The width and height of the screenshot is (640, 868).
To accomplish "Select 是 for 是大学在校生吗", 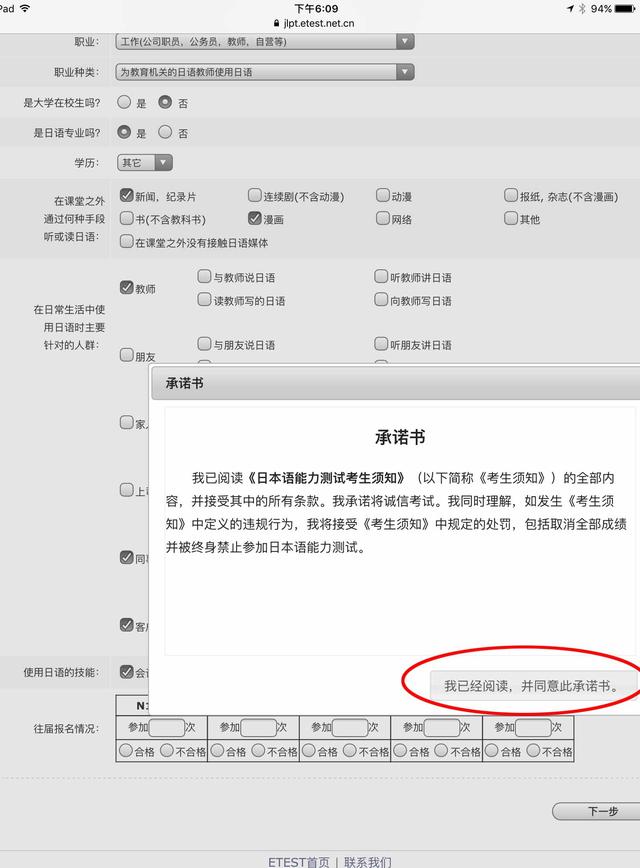I will pos(125,102).
